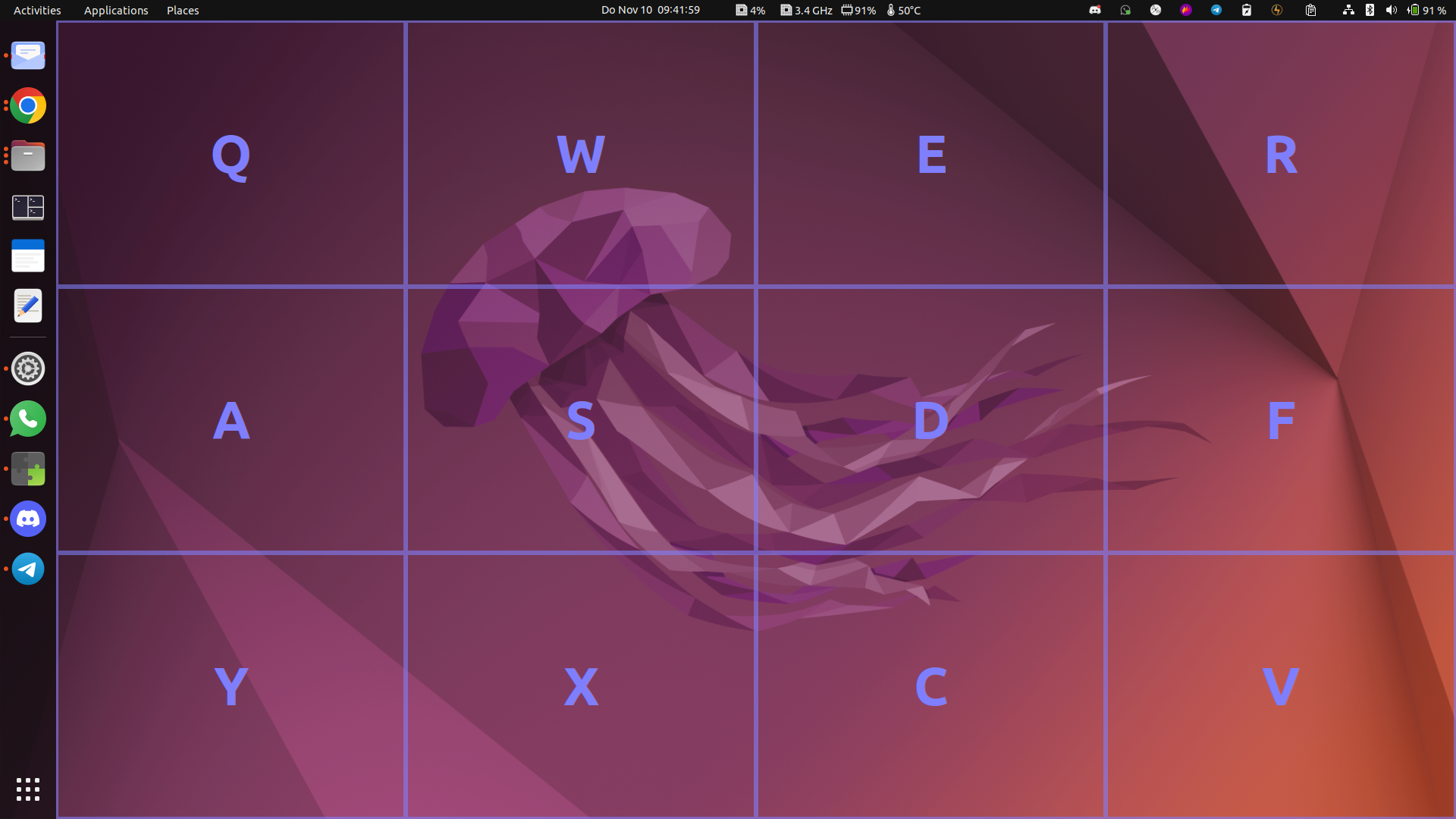1456x819 pixels.
Task: Open the clock and calendar dropdown
Action: (x=649, y=10)
